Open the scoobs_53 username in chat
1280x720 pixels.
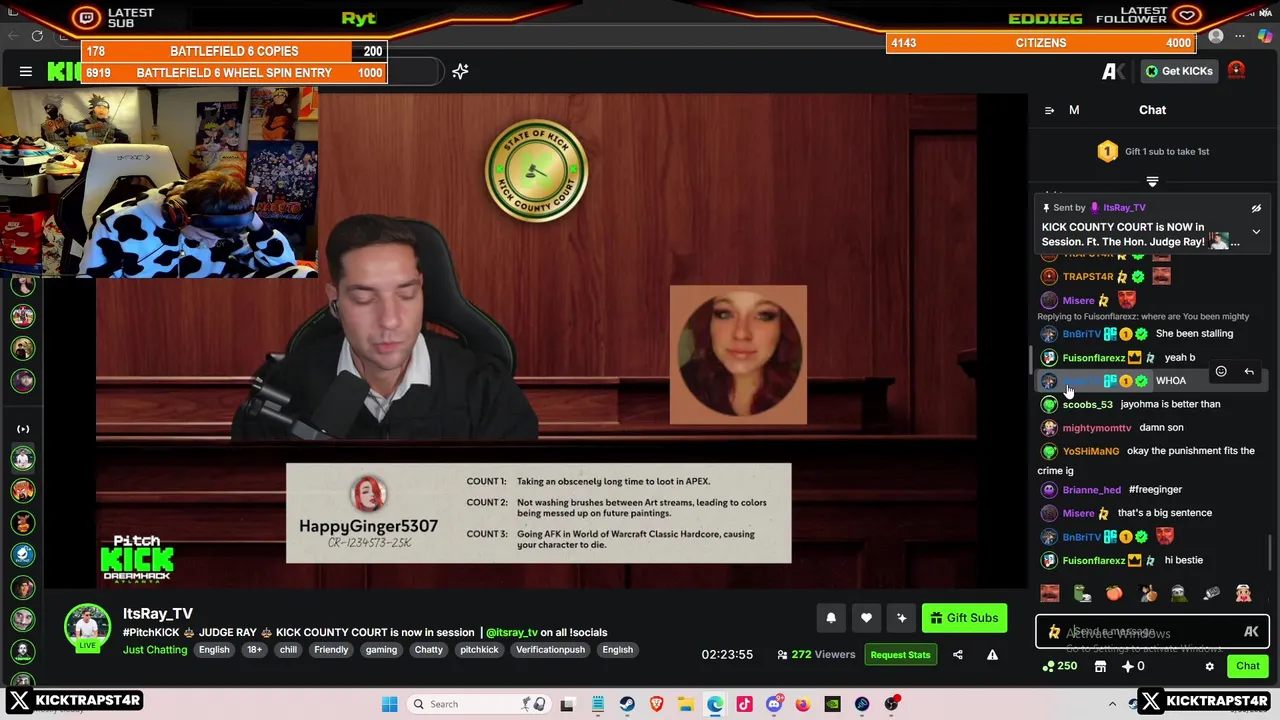(x=1087, y=405)
